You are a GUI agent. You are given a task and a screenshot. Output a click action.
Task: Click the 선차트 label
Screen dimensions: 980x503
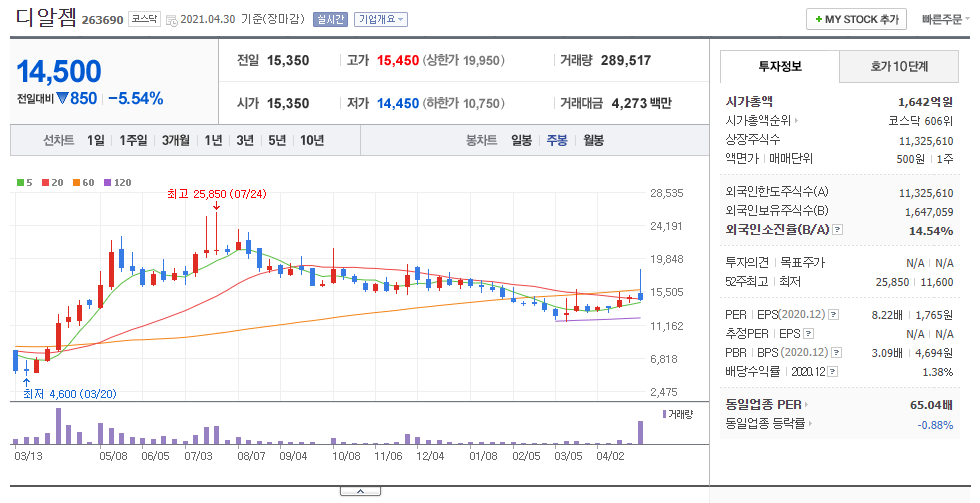click(x=58, y=141)
